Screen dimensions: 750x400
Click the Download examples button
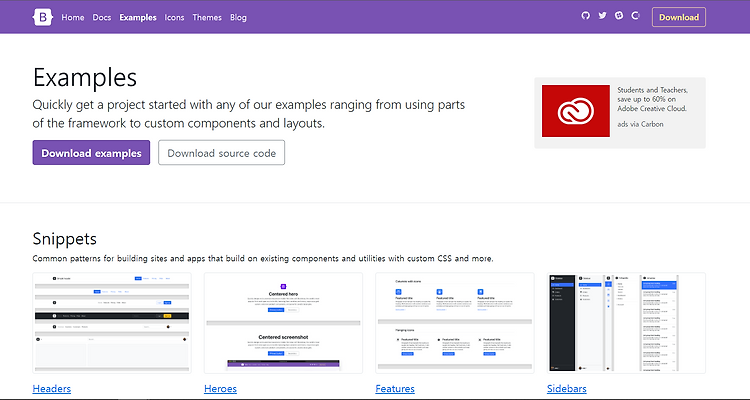[91, 153]
